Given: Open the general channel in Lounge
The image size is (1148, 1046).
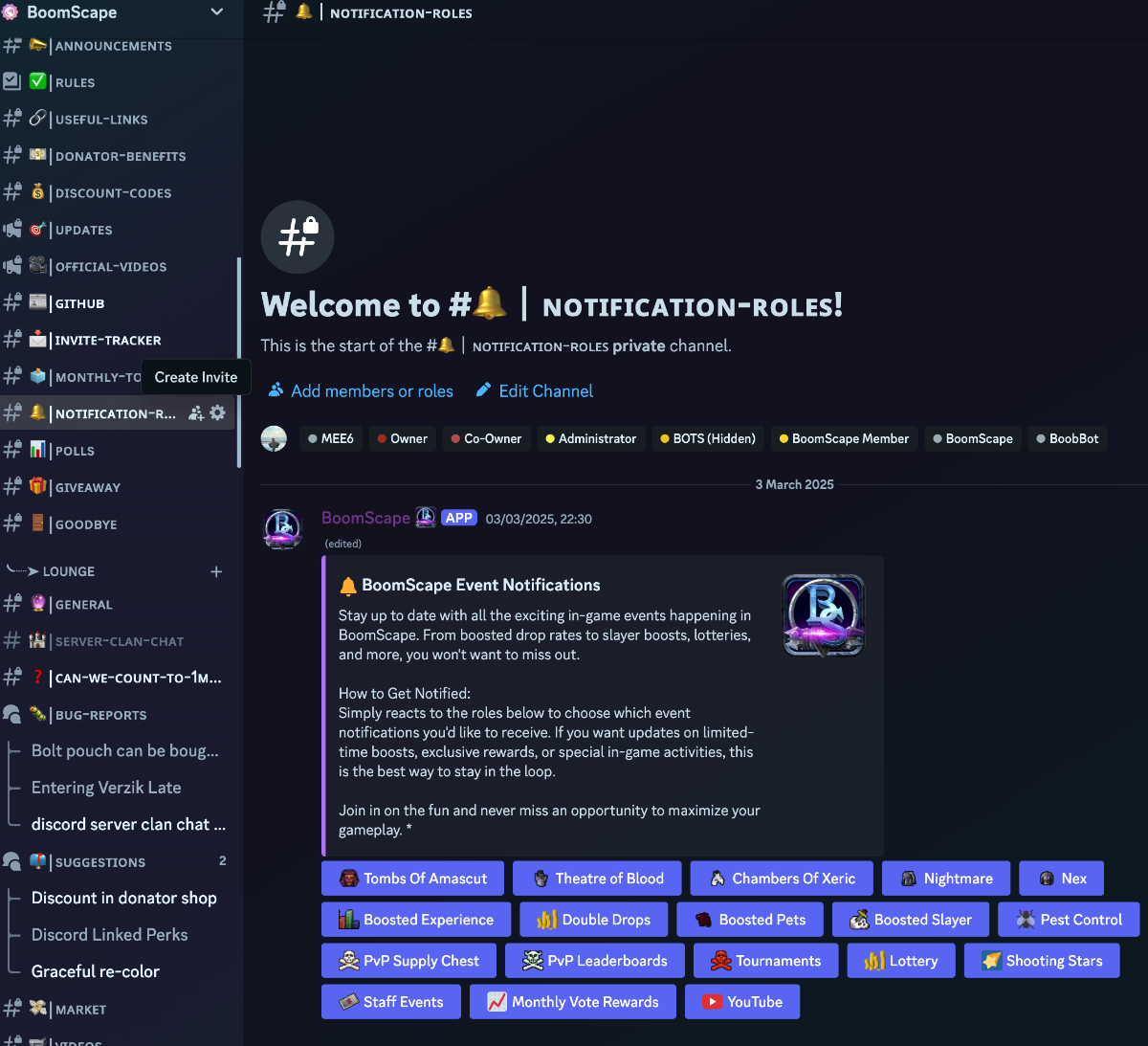Looking at the screenshot, I should (118, 605).
